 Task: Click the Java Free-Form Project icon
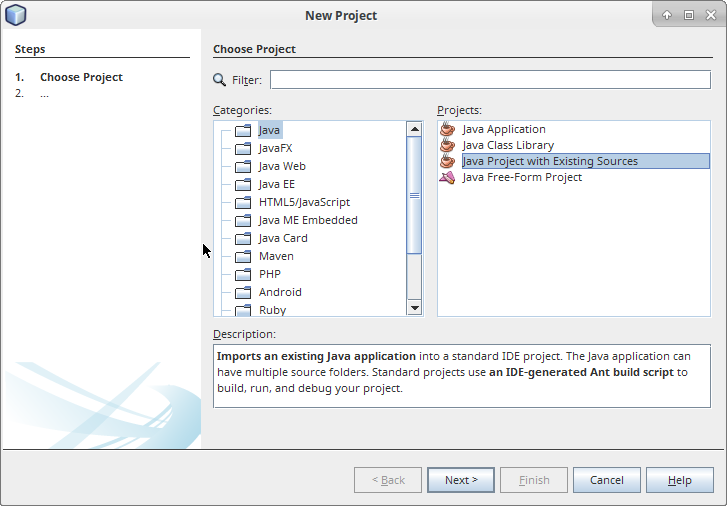[x=448, y=177]
